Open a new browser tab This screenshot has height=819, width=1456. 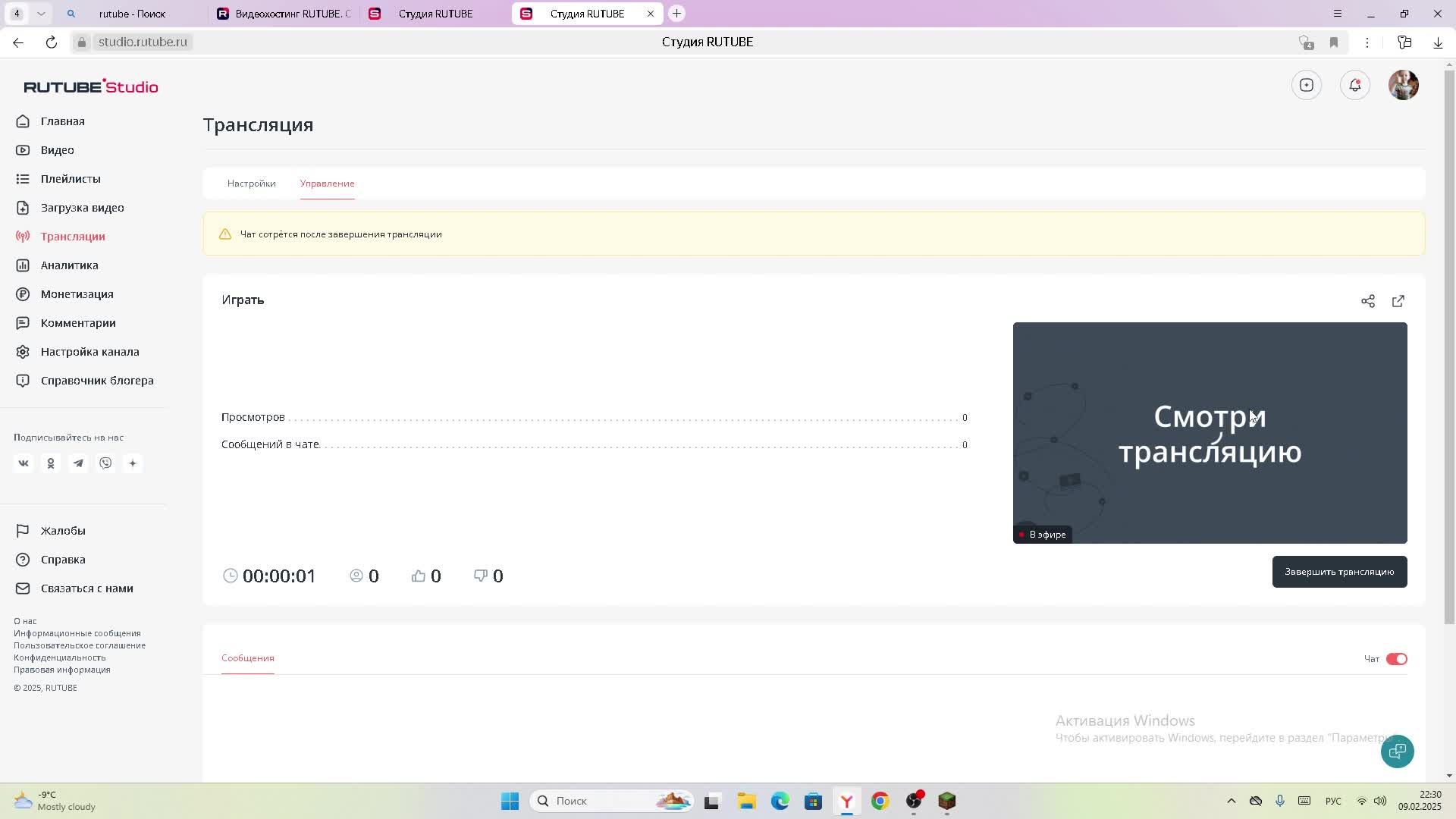pos(677,14)
